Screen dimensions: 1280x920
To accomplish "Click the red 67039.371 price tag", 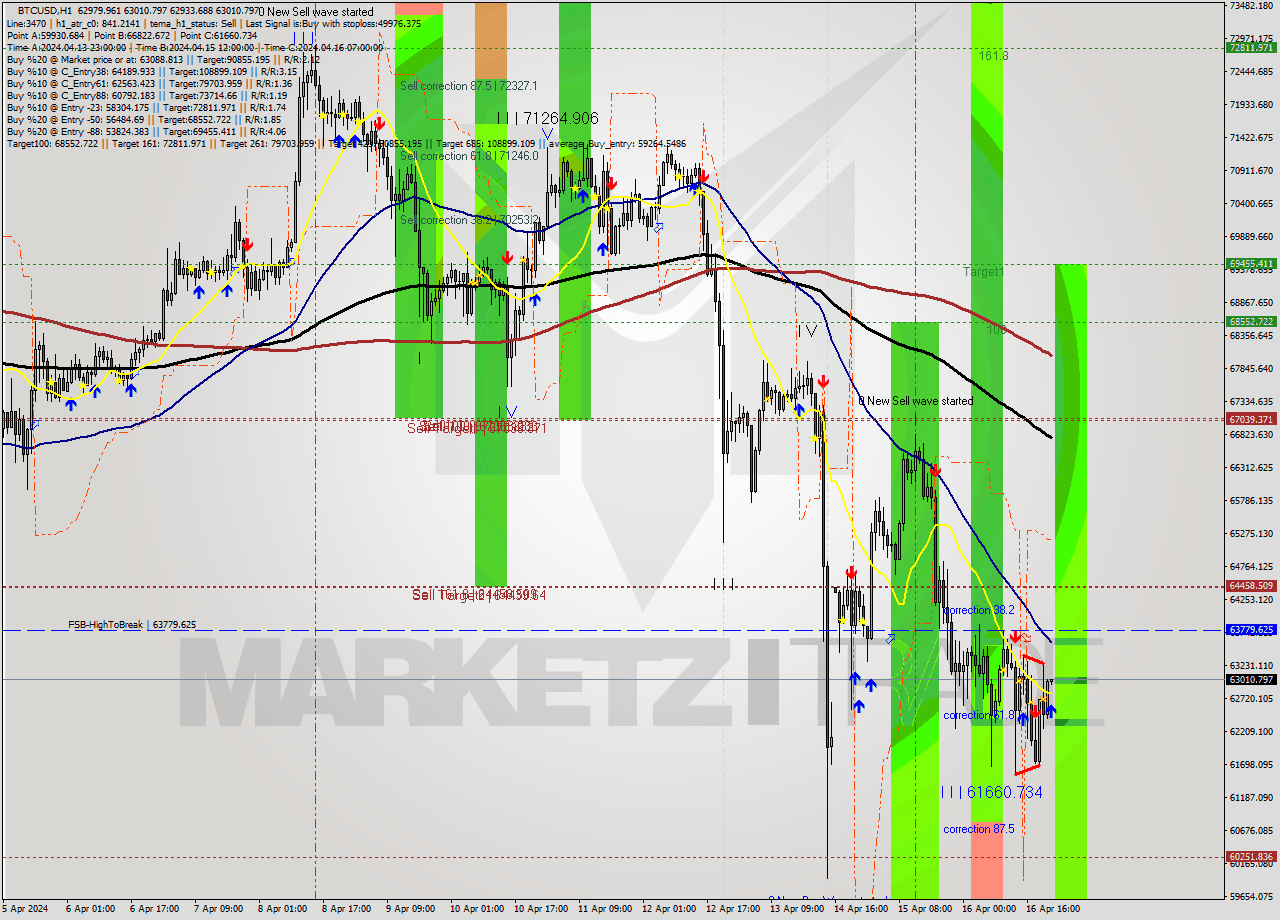I will [x=1251, y=419].
